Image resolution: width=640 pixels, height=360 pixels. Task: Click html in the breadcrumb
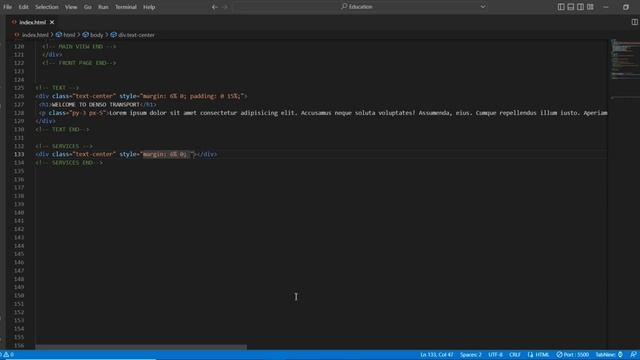click(69, 35)
